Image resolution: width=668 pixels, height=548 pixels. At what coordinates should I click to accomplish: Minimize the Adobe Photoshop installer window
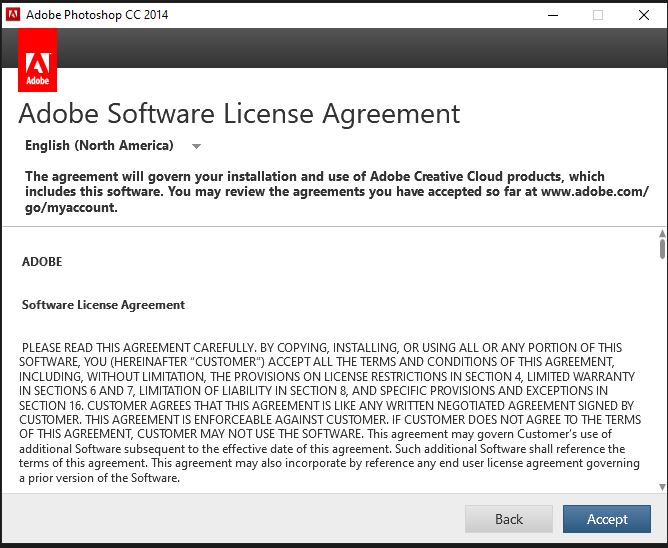pos(552,15)
